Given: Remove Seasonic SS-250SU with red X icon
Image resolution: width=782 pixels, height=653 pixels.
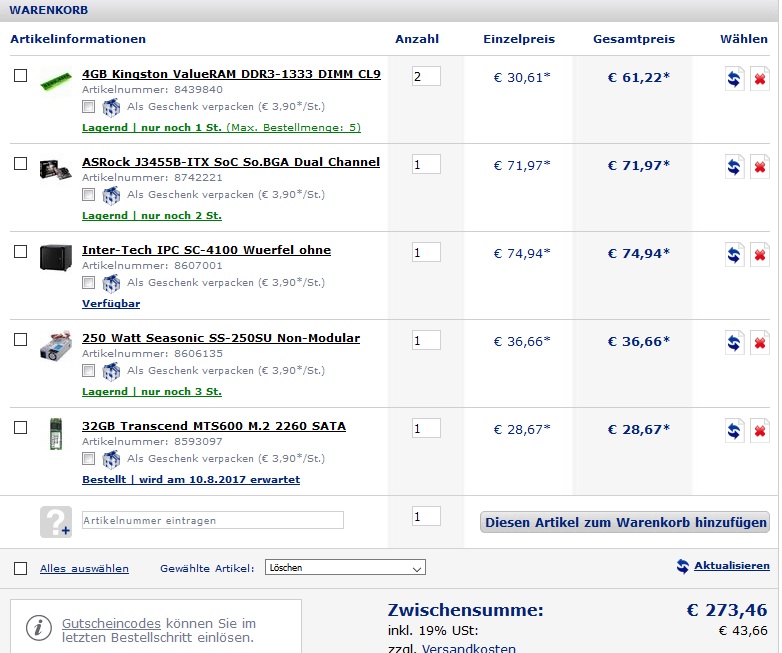Looking at the screenshot, I should coord(760,343).
